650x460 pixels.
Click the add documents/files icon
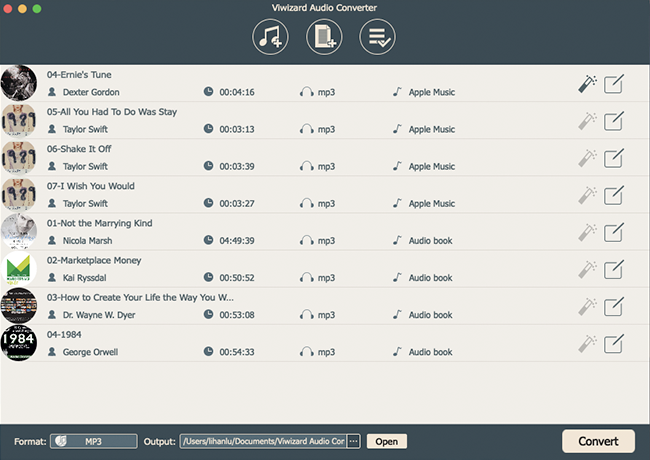[324, 37]
